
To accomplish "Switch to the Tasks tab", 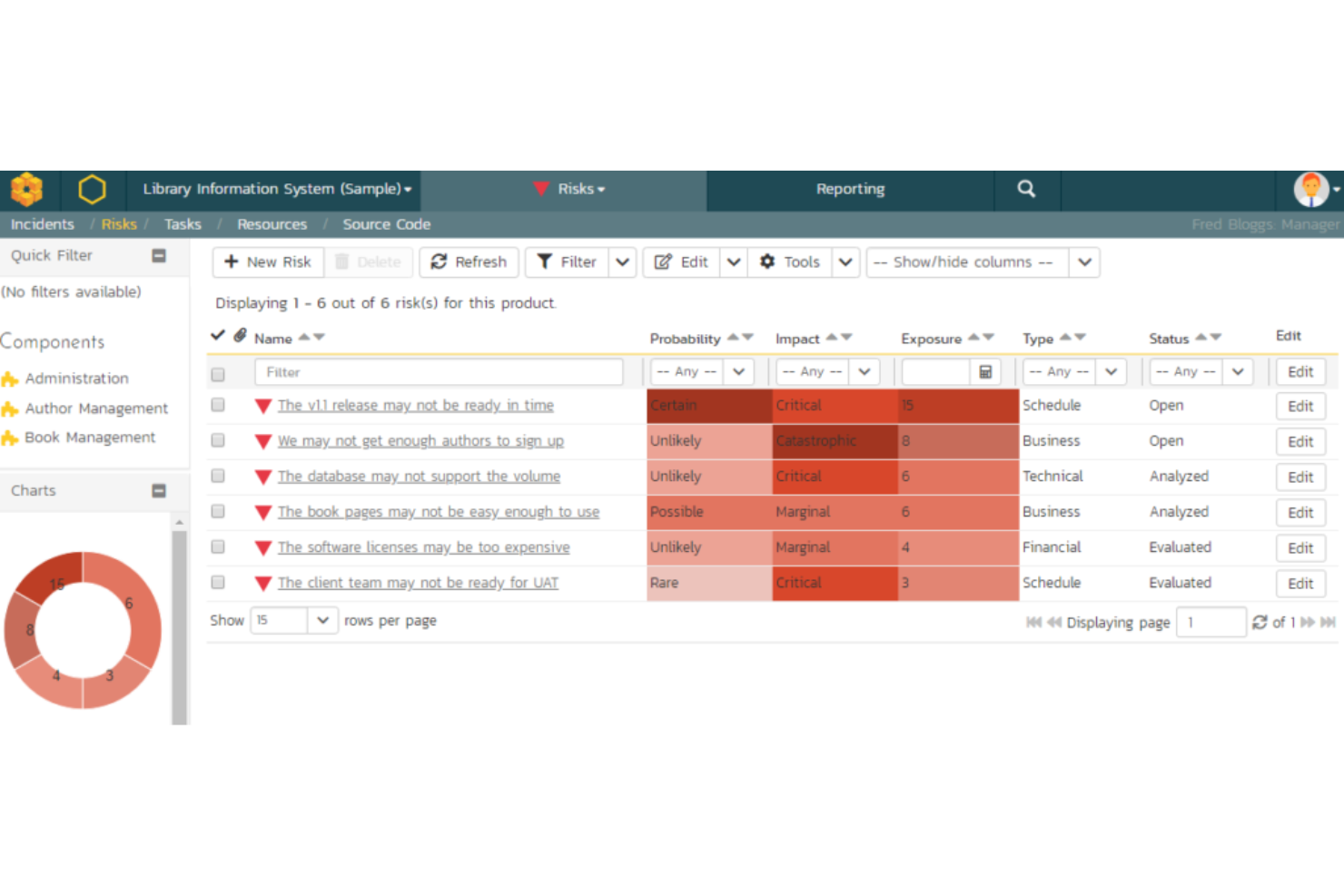I will (183, 224).
